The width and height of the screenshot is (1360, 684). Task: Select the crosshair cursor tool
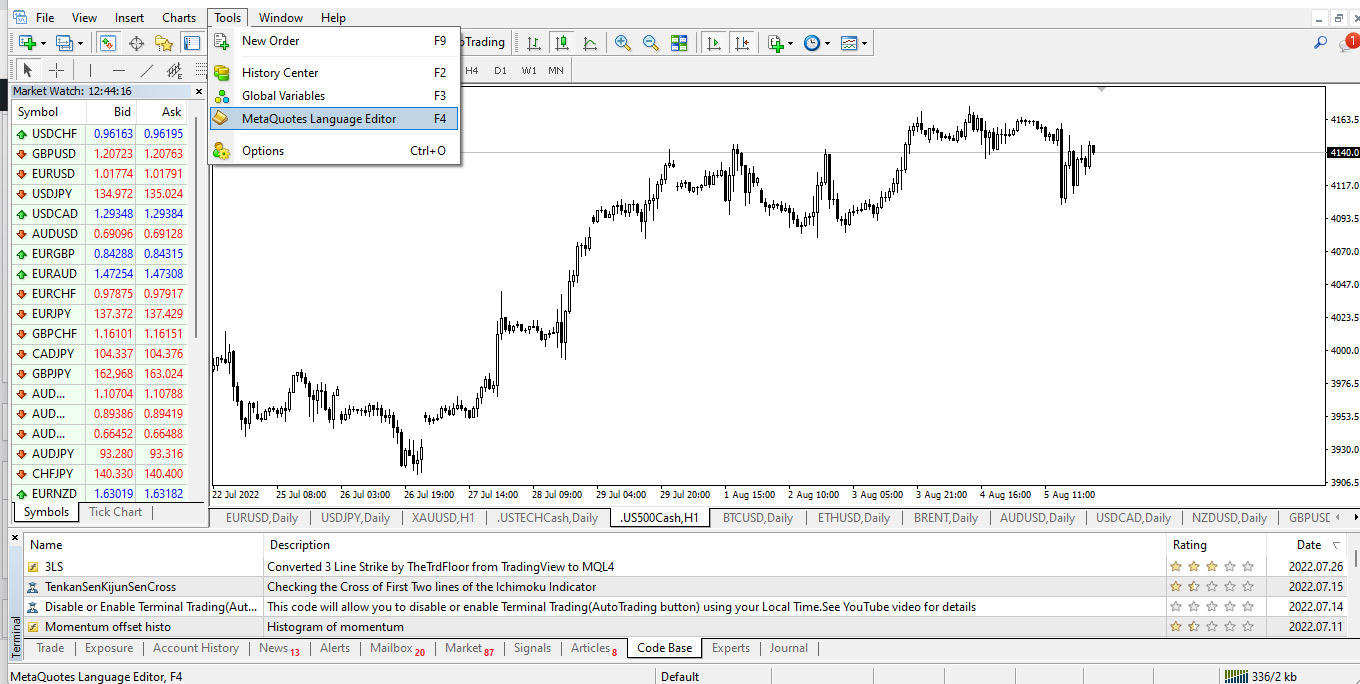57,70
